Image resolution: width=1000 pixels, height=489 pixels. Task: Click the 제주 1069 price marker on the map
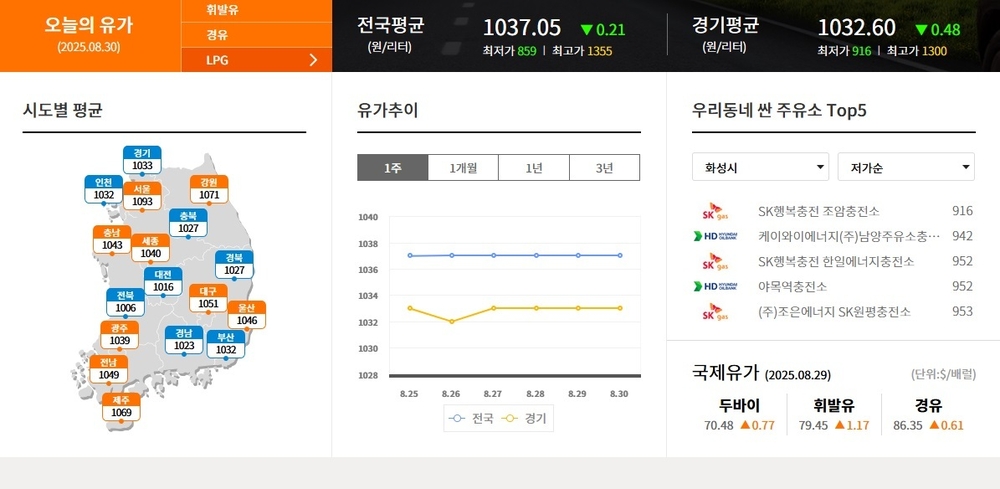121,407
